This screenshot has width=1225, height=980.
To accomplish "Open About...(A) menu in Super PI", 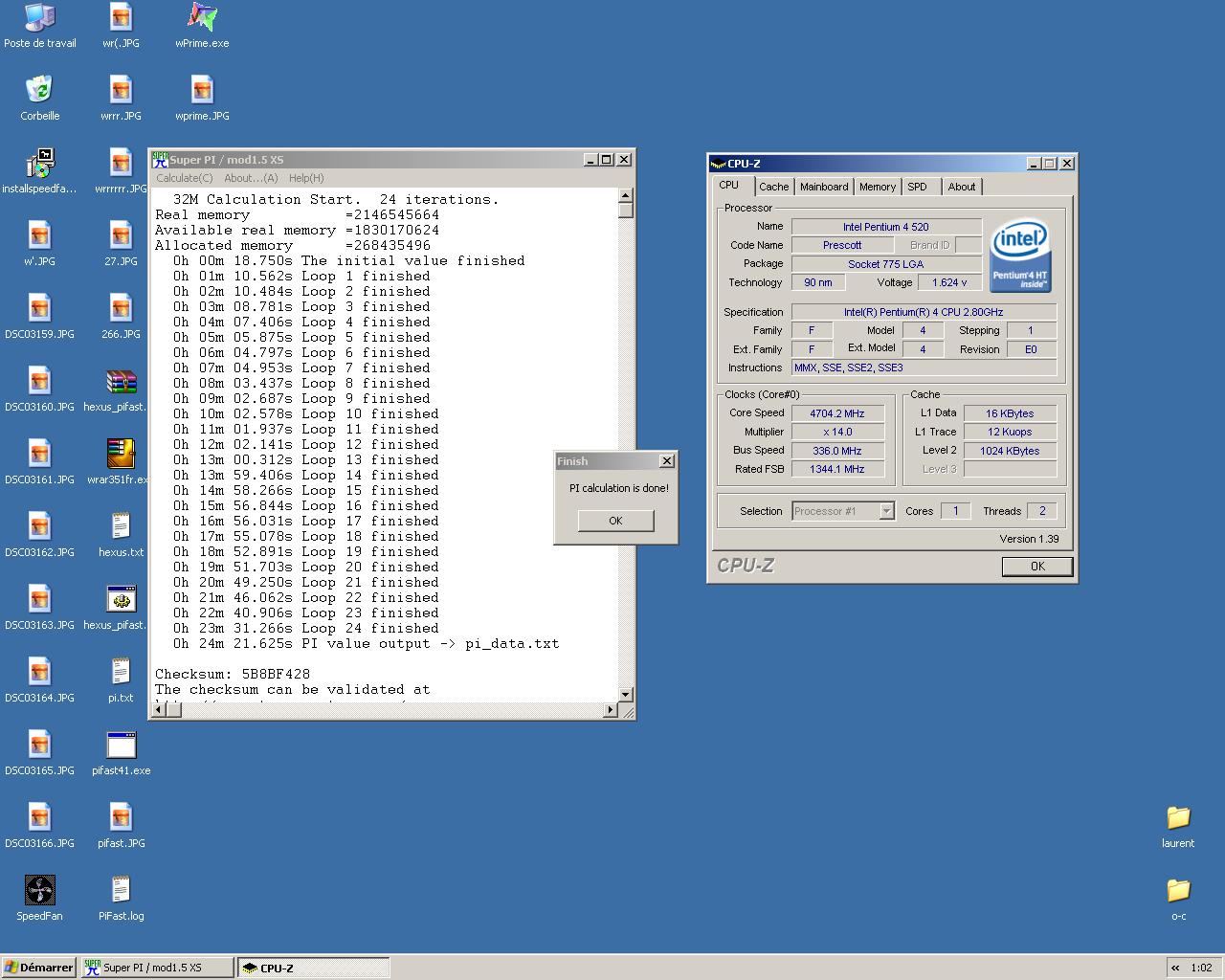I will pos(251,178).
